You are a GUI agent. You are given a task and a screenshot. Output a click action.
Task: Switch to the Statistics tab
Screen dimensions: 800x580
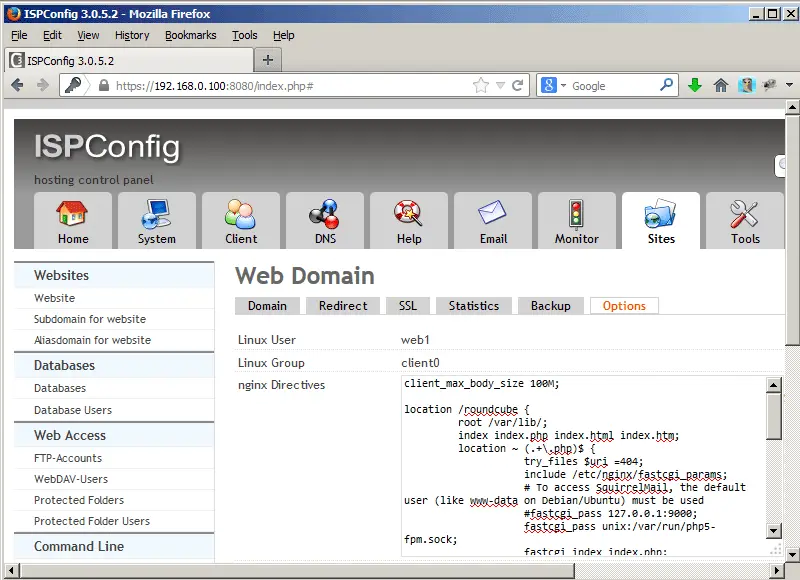coord(473,306)
